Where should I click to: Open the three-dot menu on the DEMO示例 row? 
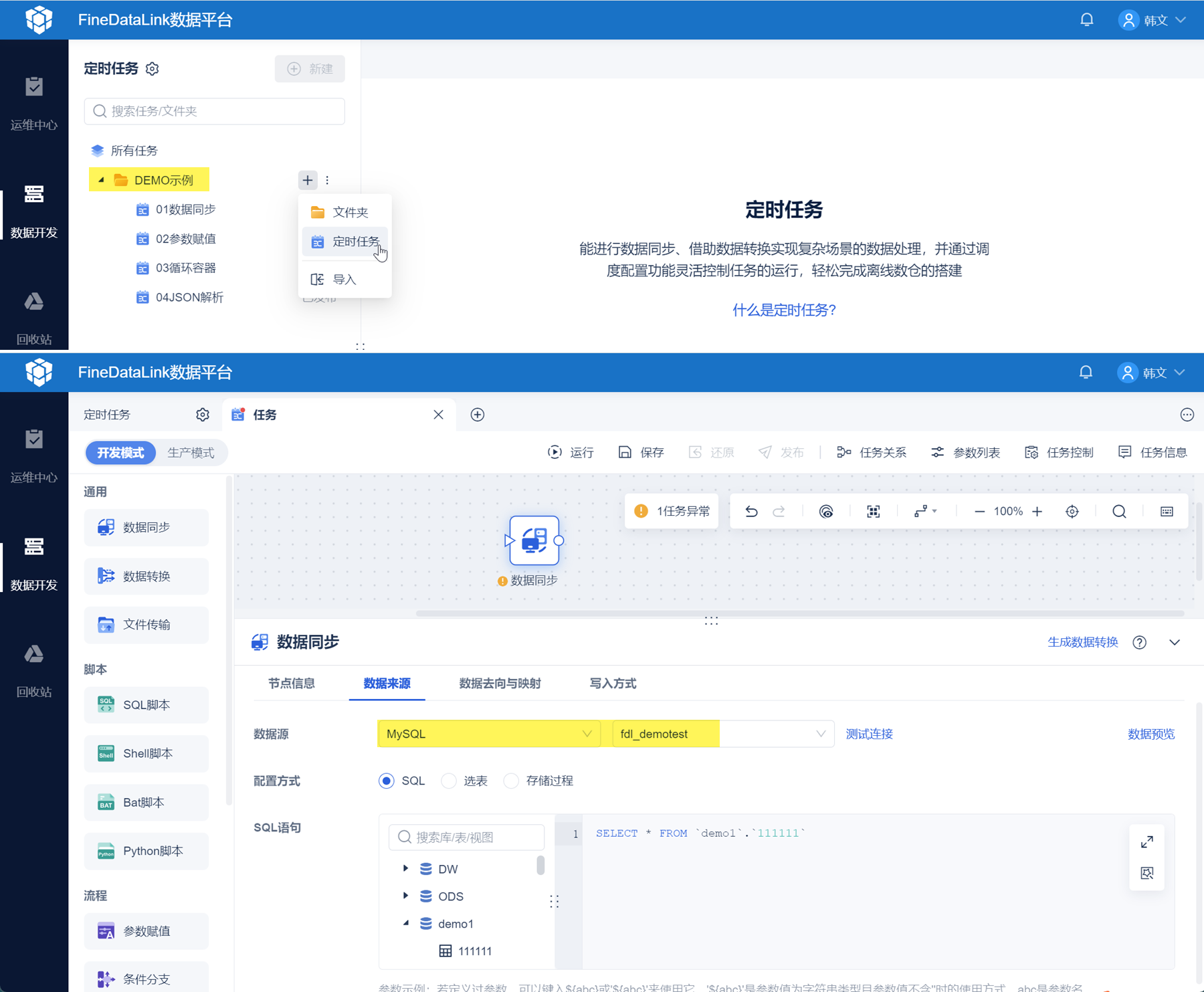[x=327, y=180]
